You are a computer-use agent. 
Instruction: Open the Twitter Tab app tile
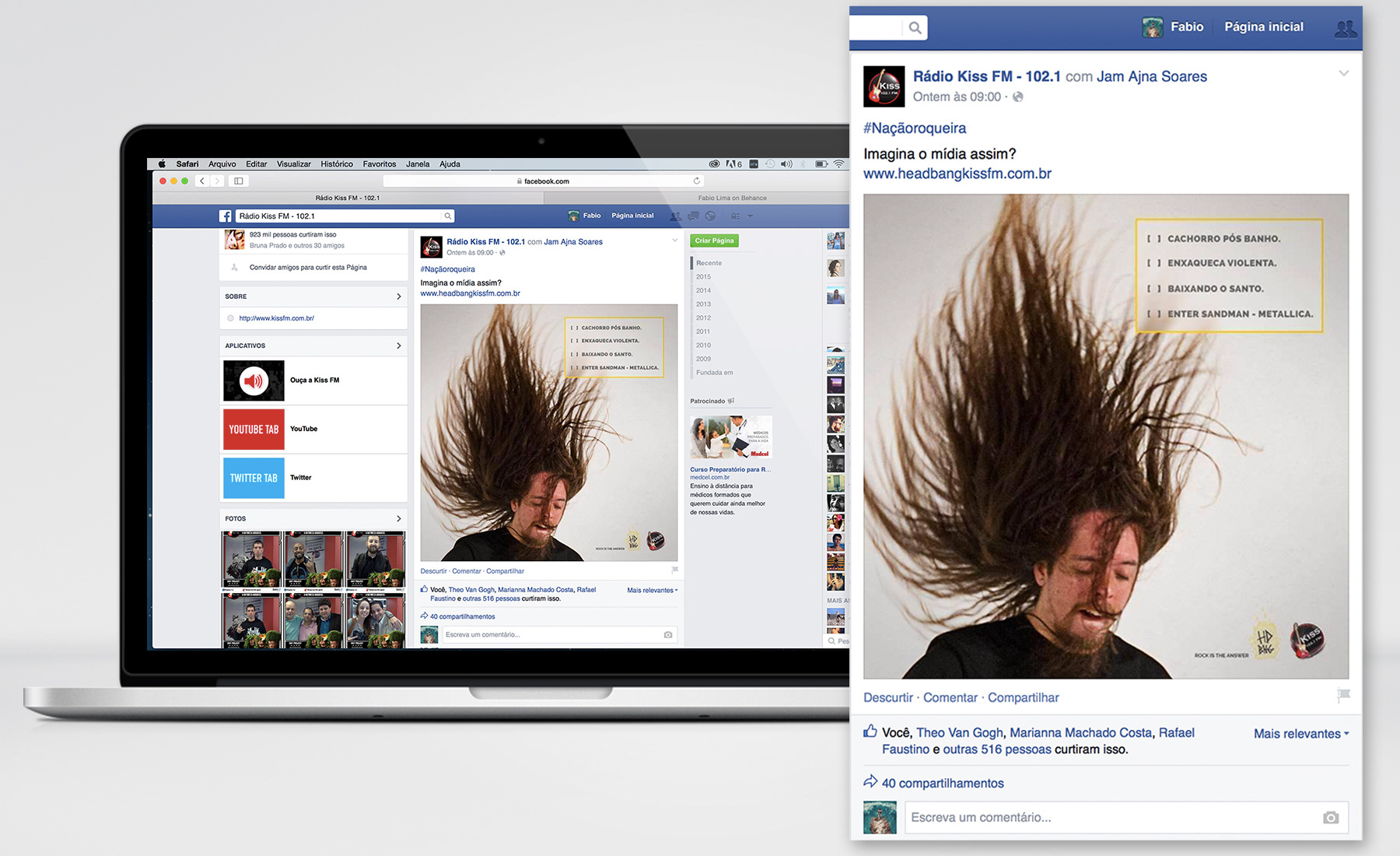pos(254,478)
